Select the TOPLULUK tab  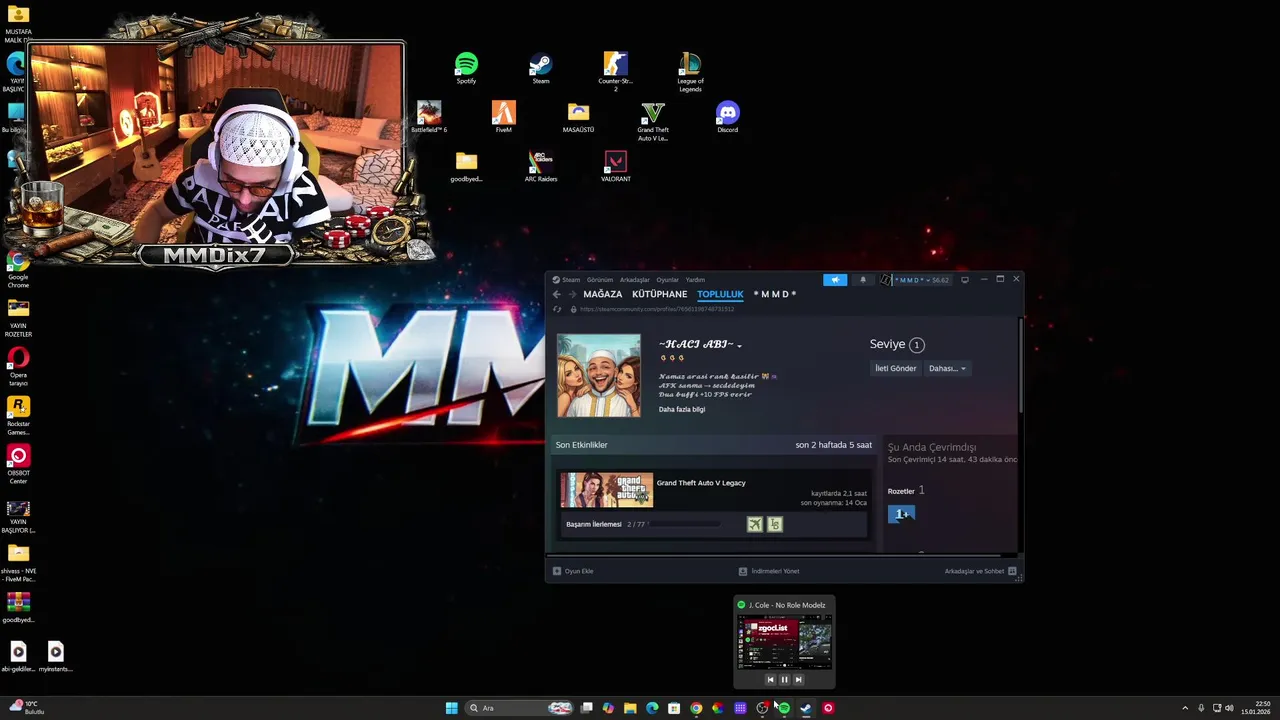pos(720,294)
